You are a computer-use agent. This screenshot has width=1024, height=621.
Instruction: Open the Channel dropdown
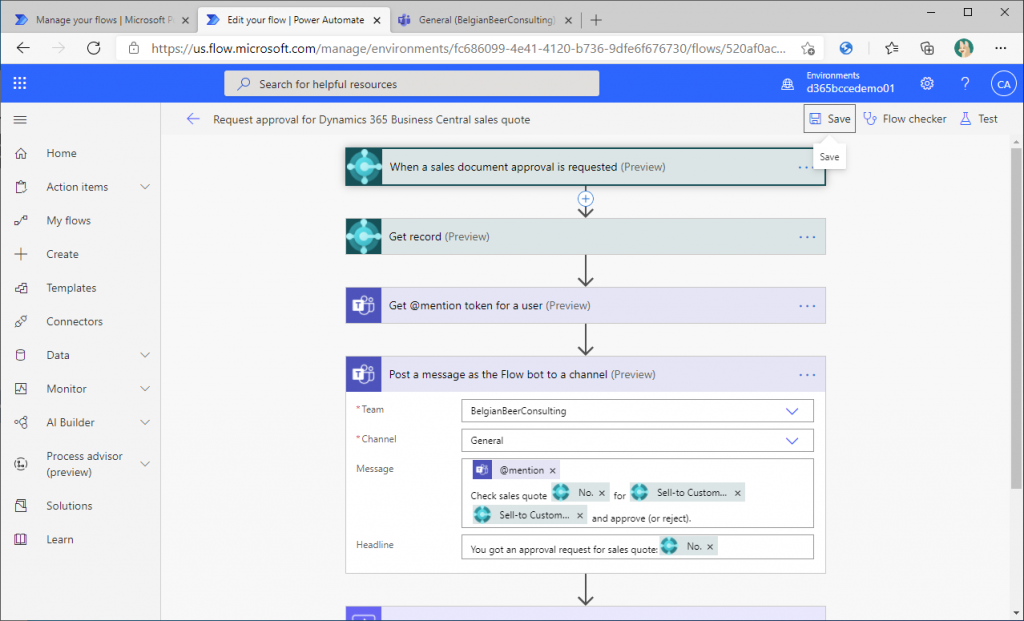[792, 441]
